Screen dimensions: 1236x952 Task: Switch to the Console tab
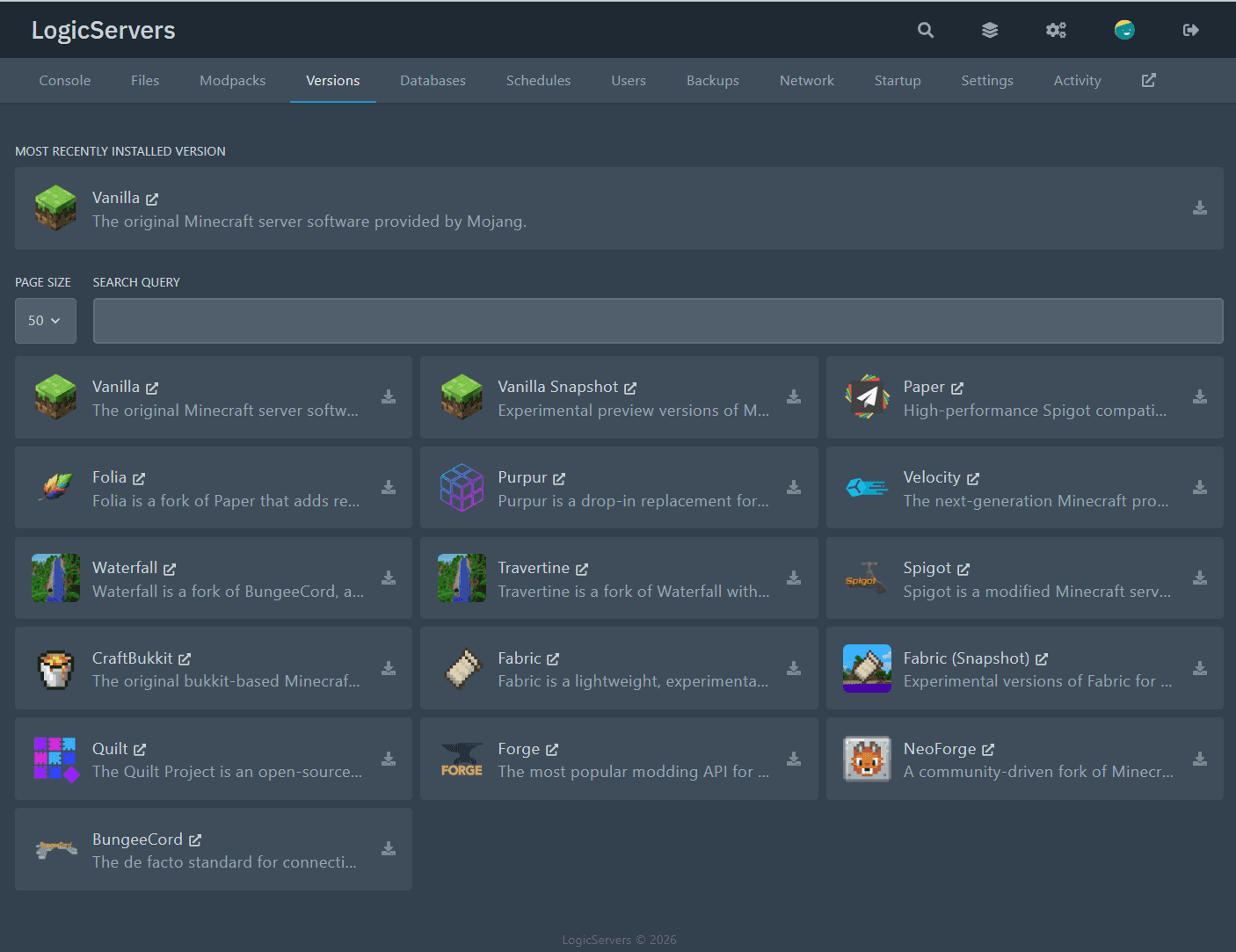click(65, 81)
